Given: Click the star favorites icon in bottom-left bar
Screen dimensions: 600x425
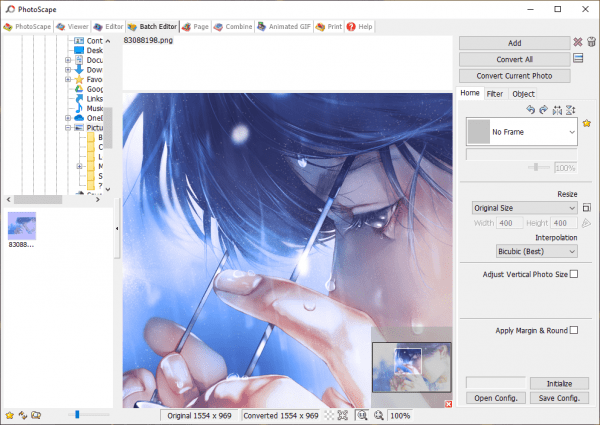Looking at the screenshot, I should point(10,415).
